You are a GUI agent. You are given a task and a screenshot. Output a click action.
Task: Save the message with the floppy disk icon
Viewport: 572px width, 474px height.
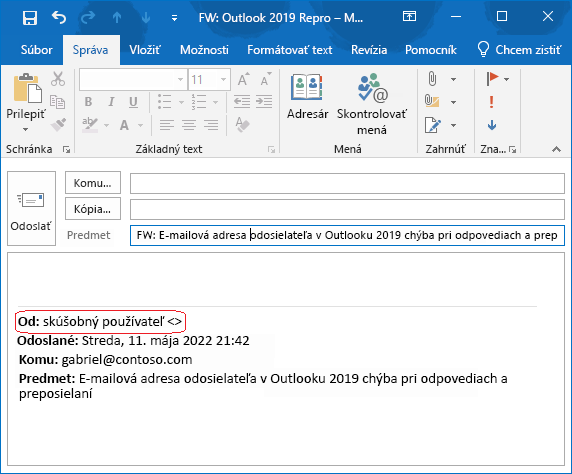30,17
